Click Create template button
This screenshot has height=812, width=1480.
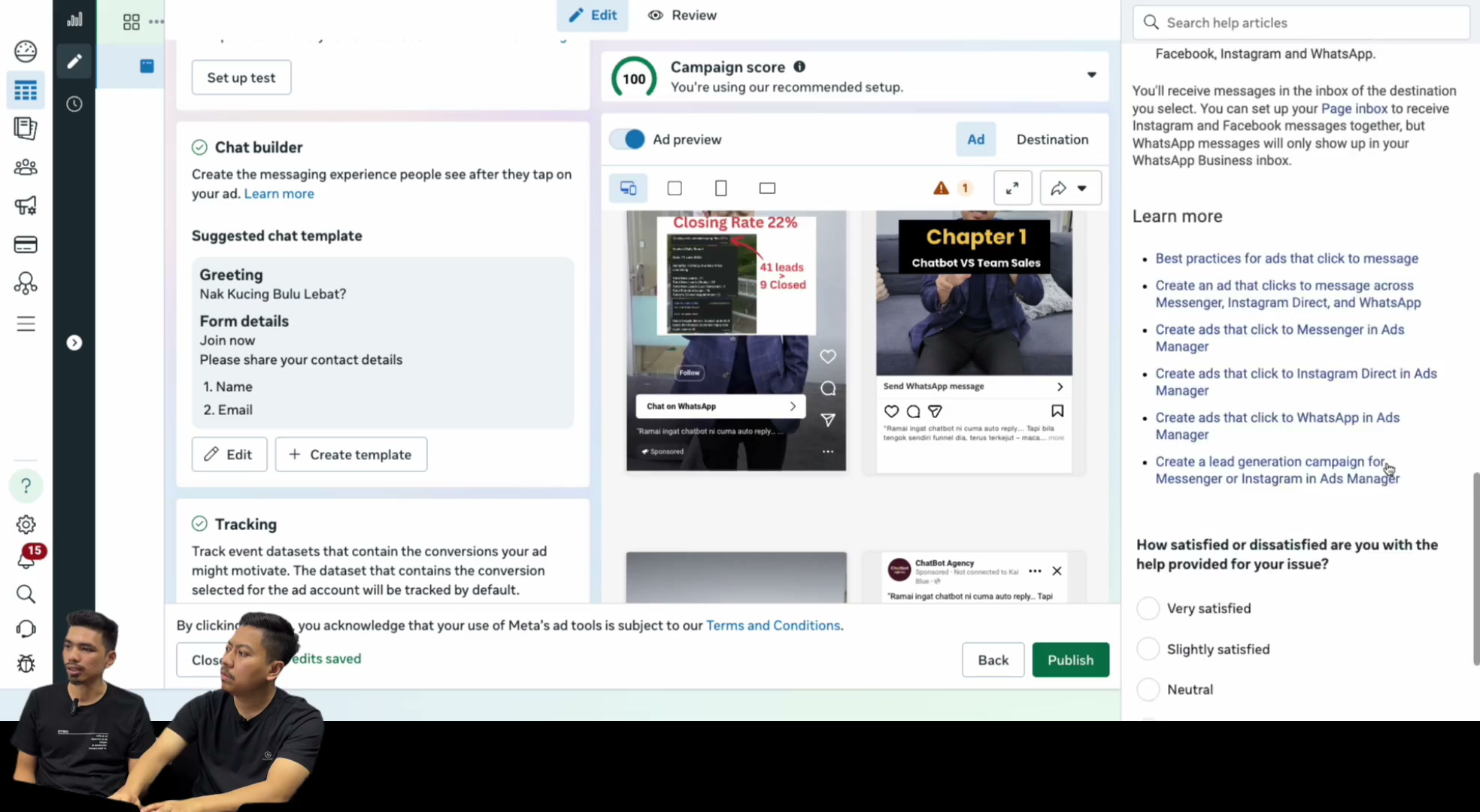tap(351, 454)
